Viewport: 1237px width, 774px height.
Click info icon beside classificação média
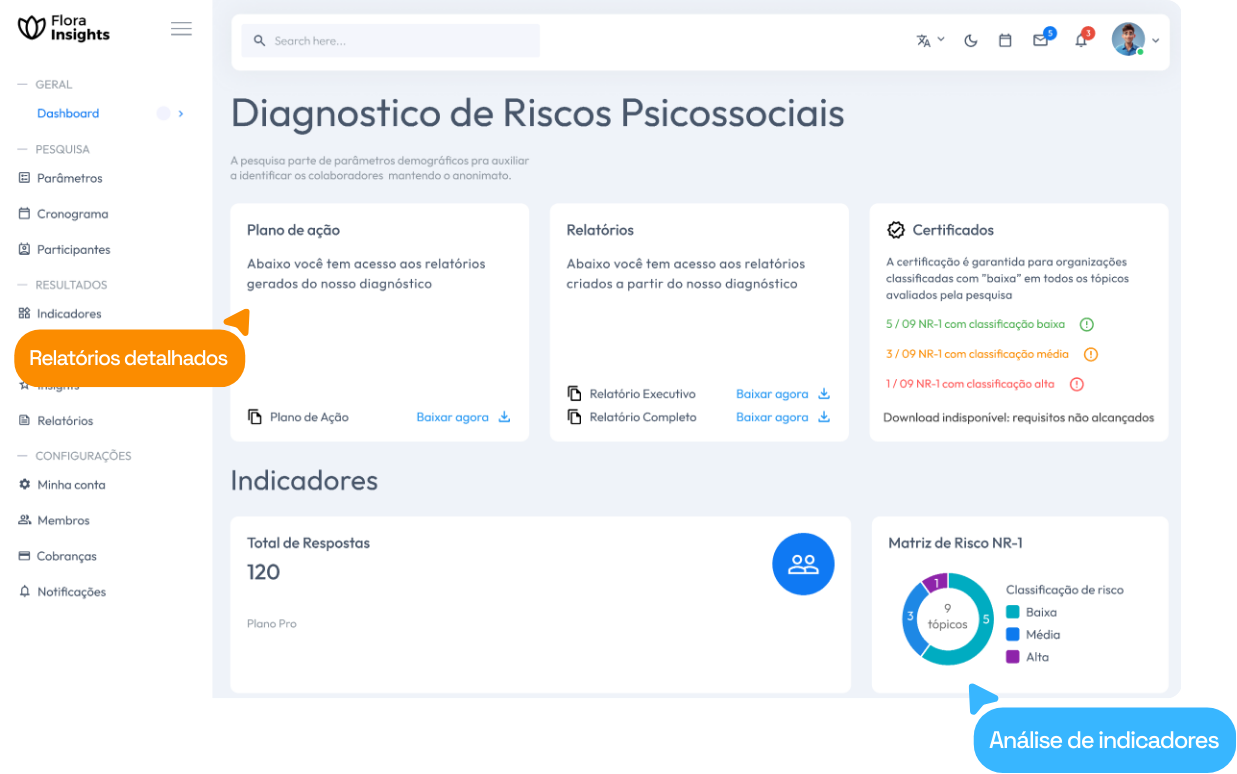point(1091,354)
